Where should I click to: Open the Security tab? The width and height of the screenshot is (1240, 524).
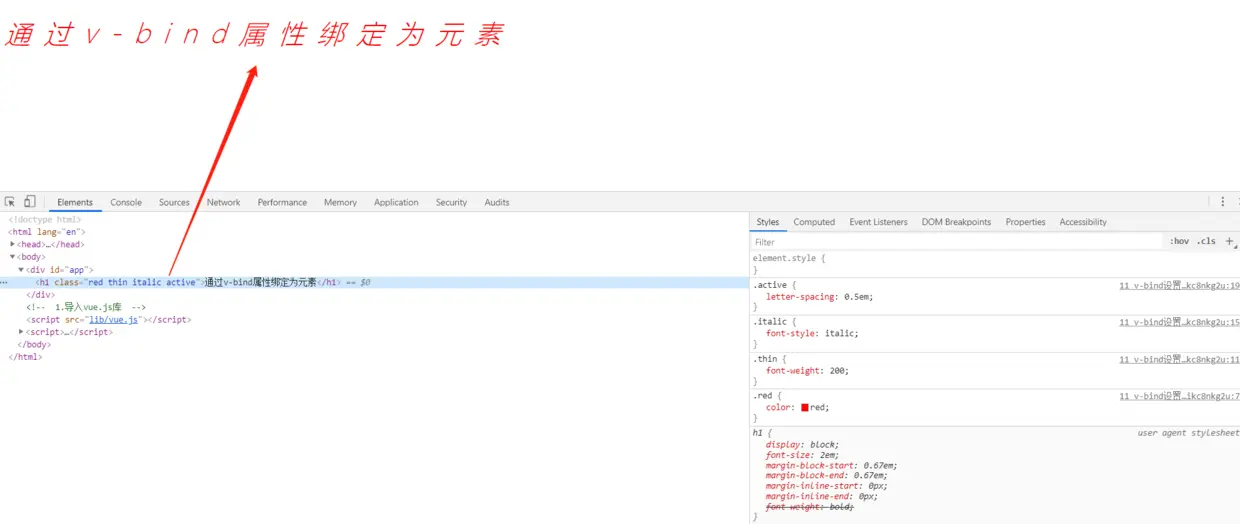[451, 202]
